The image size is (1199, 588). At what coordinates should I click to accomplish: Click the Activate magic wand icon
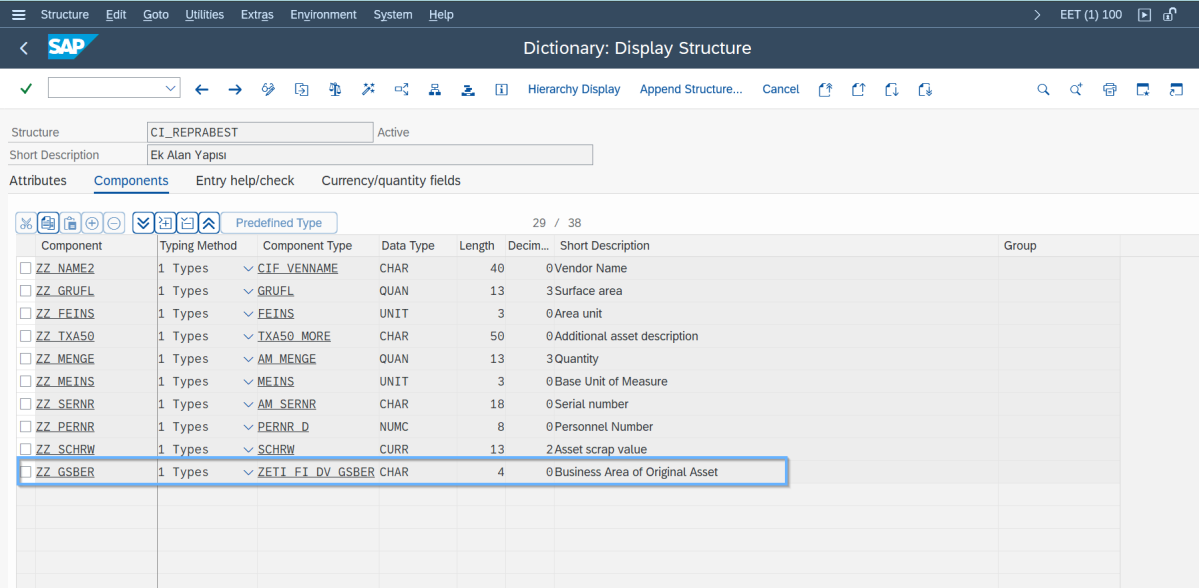[x=368, y=89]
